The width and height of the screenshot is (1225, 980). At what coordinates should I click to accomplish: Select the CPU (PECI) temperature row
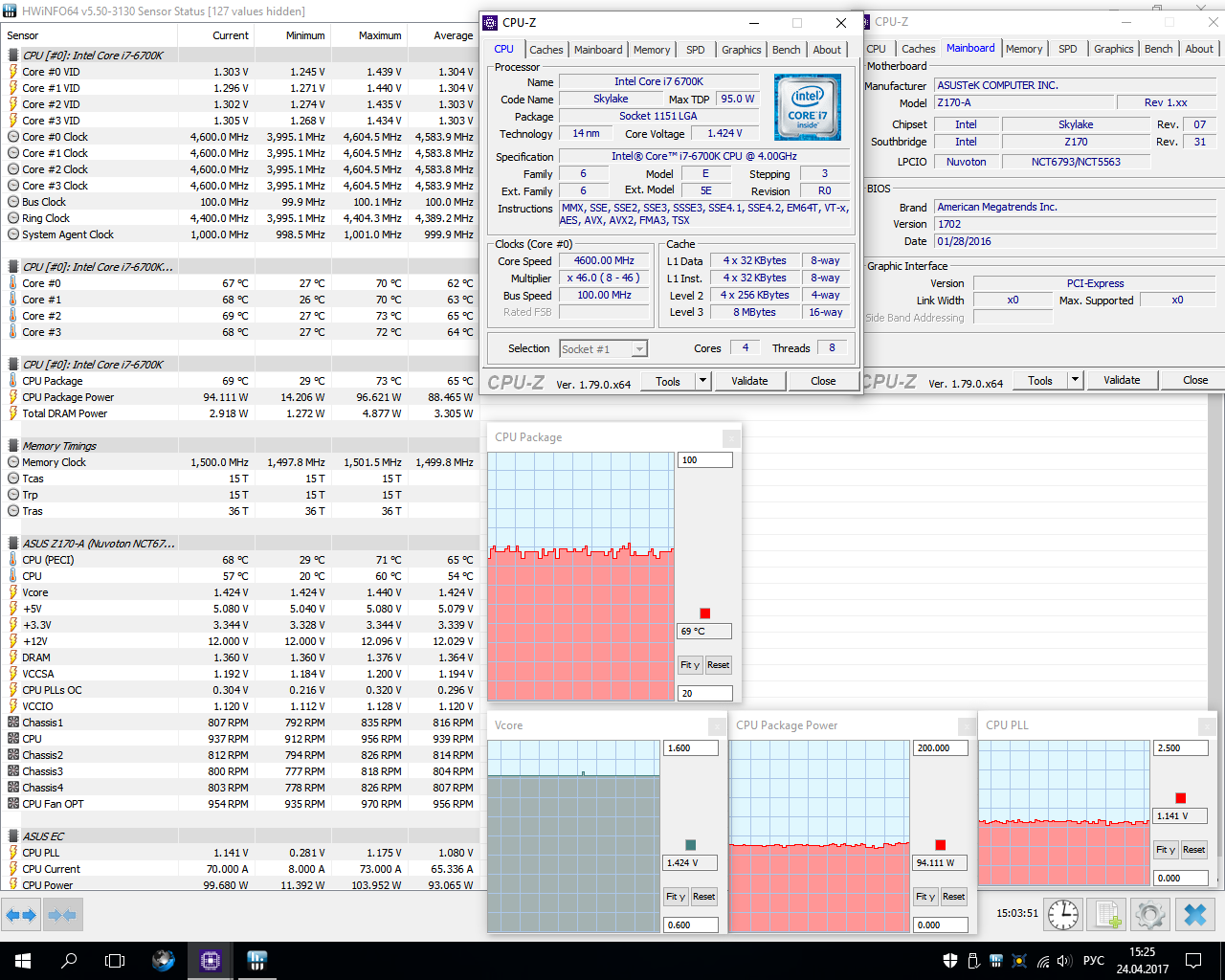click(x=239, y=560)
